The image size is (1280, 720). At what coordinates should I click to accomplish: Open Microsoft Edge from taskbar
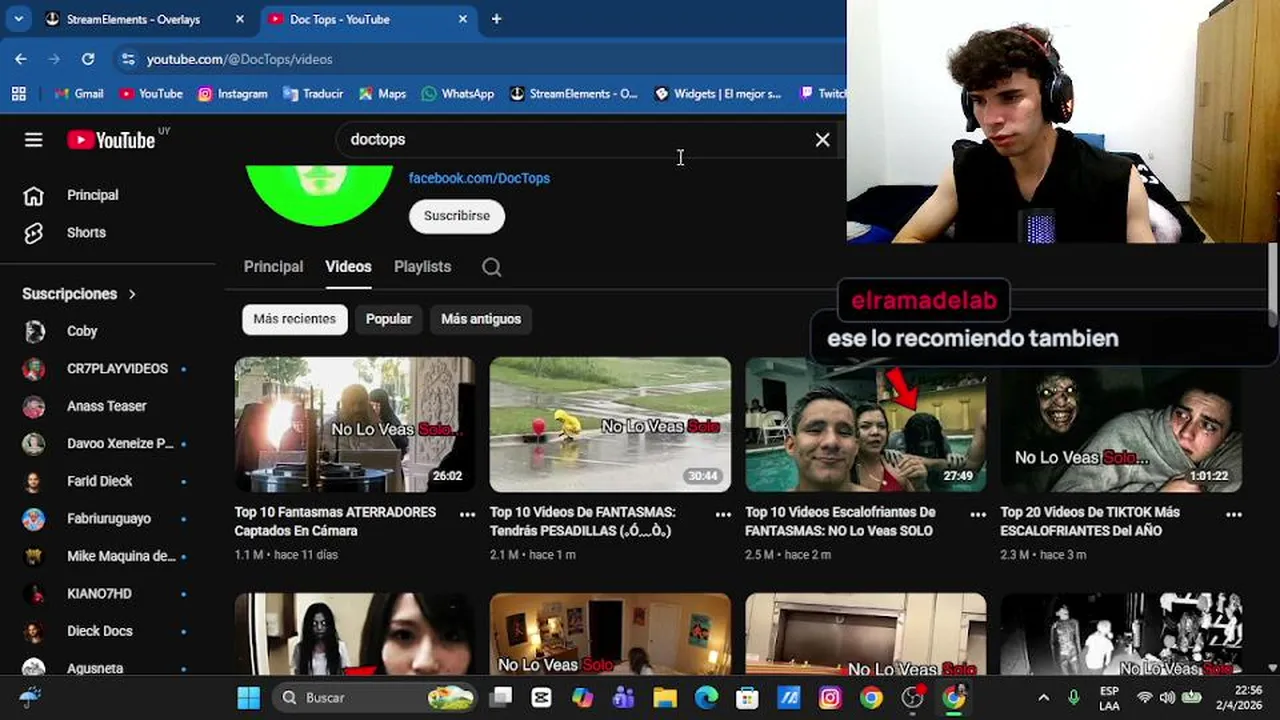[706, 698]
